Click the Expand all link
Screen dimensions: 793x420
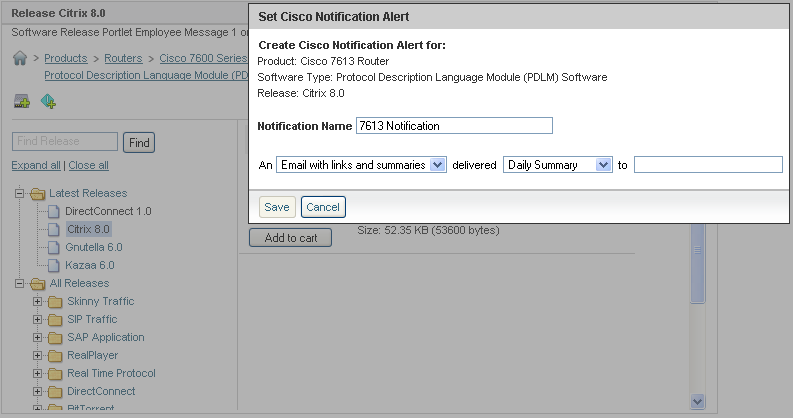coord(36,165)
